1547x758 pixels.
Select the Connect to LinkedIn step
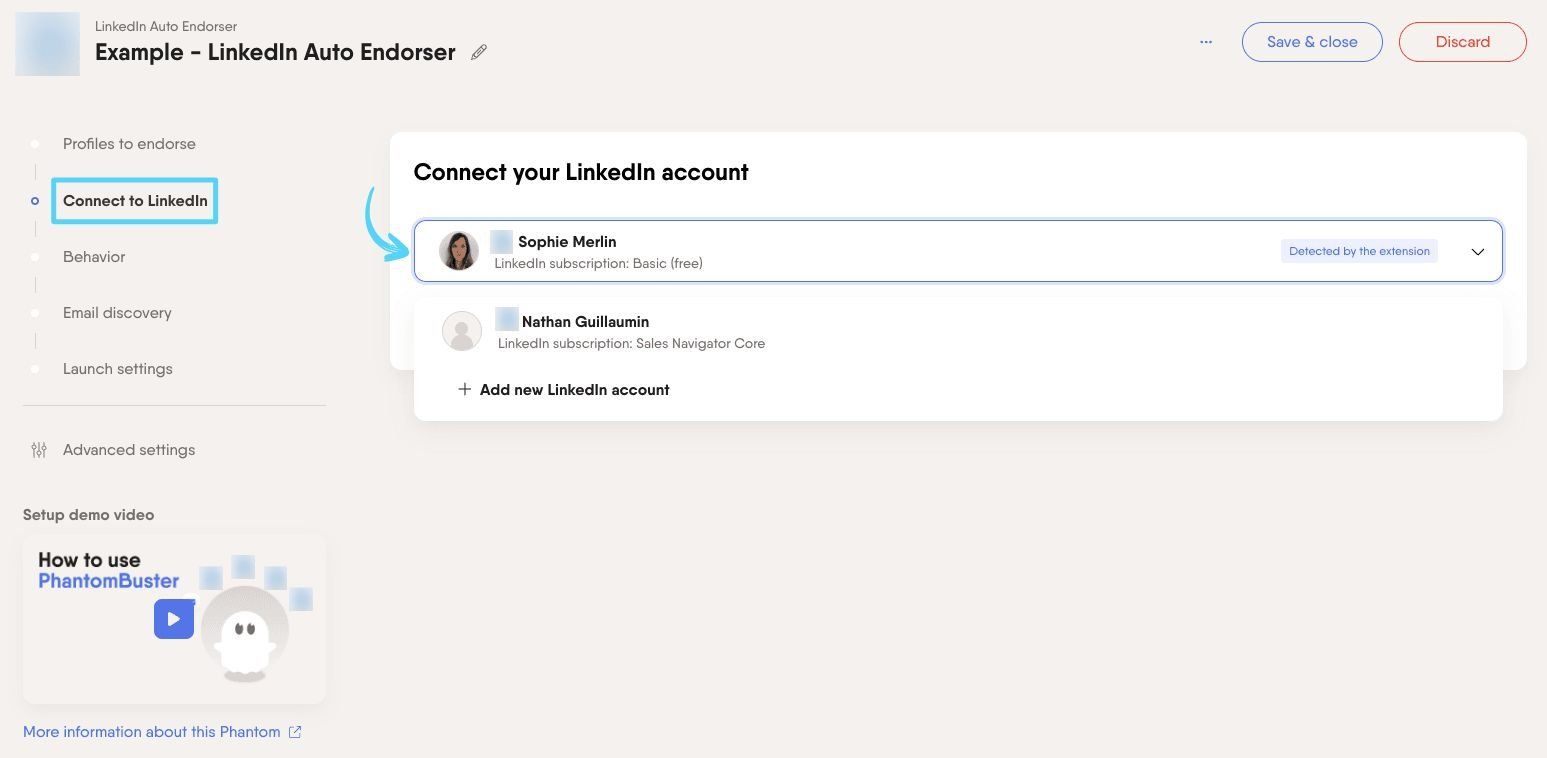pos(135,201)
